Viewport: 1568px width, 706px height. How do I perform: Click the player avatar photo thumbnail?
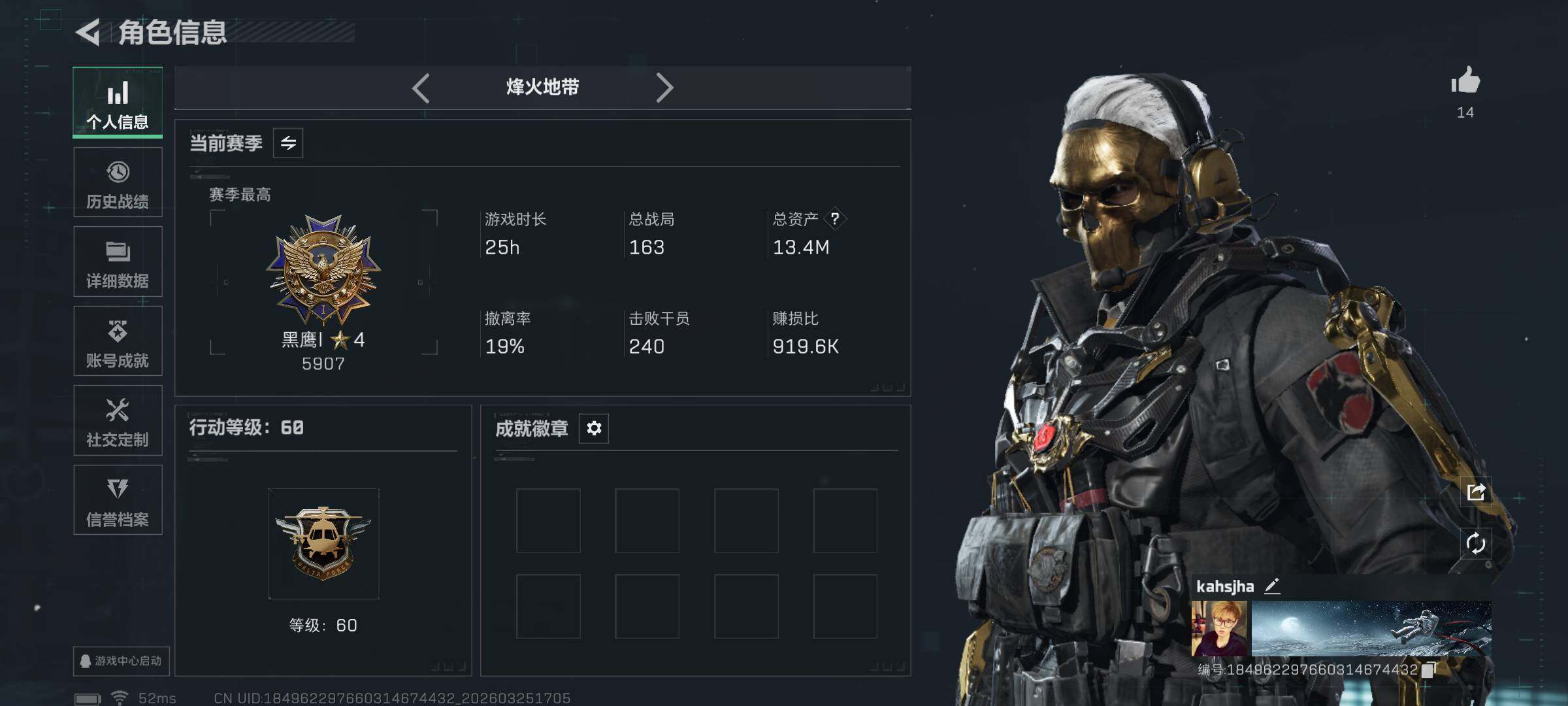1219,628
